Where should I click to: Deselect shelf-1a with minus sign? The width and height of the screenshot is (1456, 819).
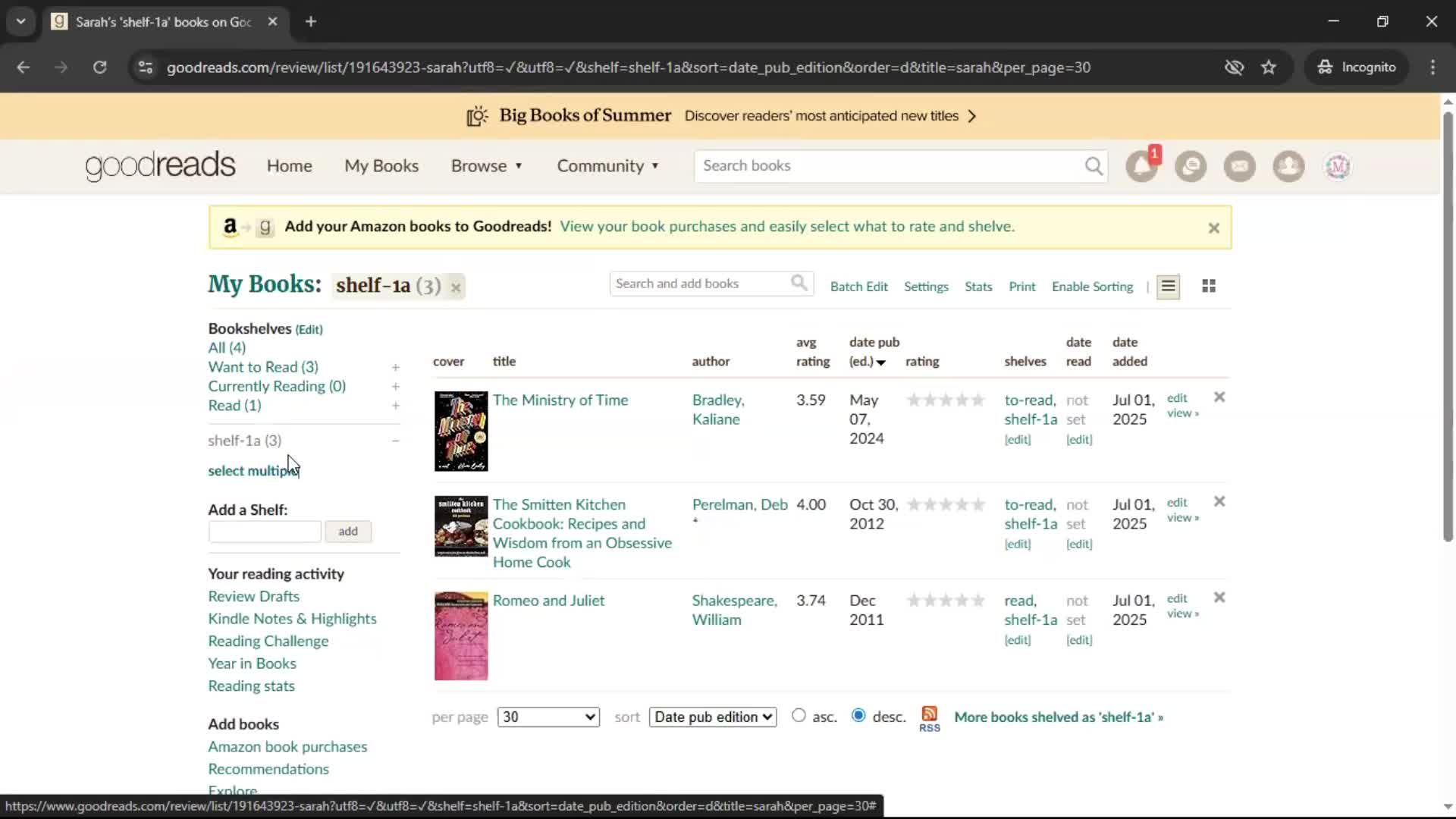[x=395, y=441]
